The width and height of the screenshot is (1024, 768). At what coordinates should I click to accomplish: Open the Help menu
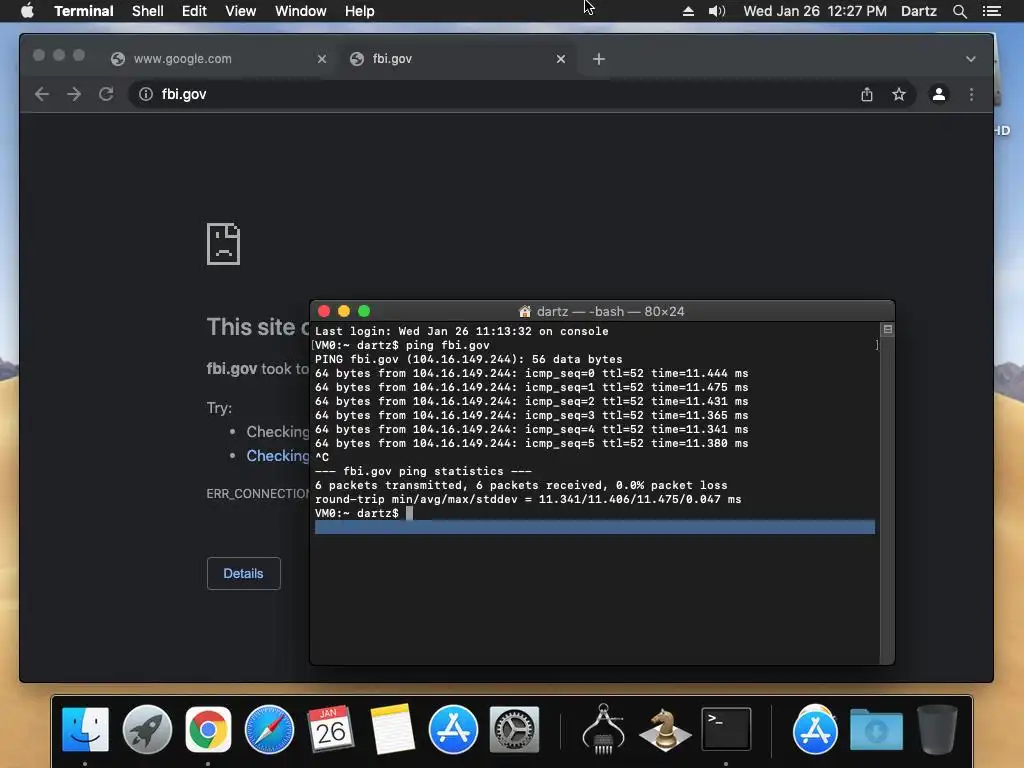pyautogui.click(x=359, y=11)
